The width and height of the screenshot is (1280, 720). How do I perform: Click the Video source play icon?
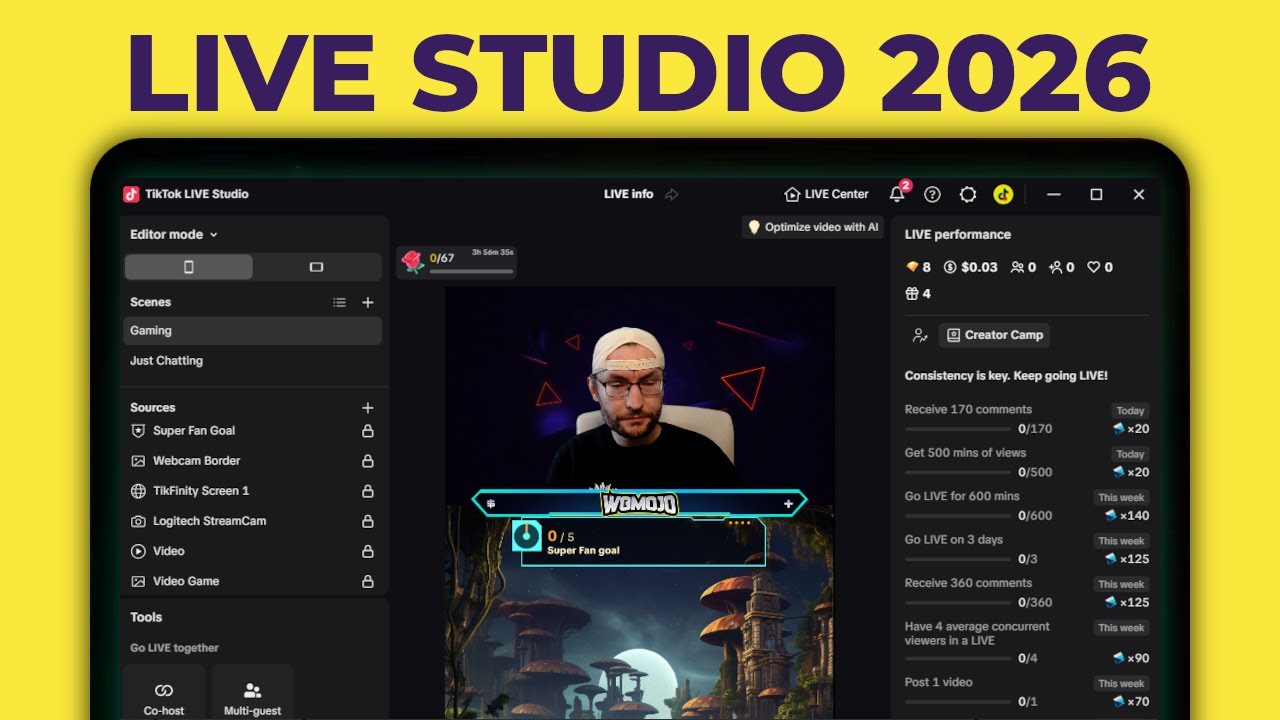(138, 551)
